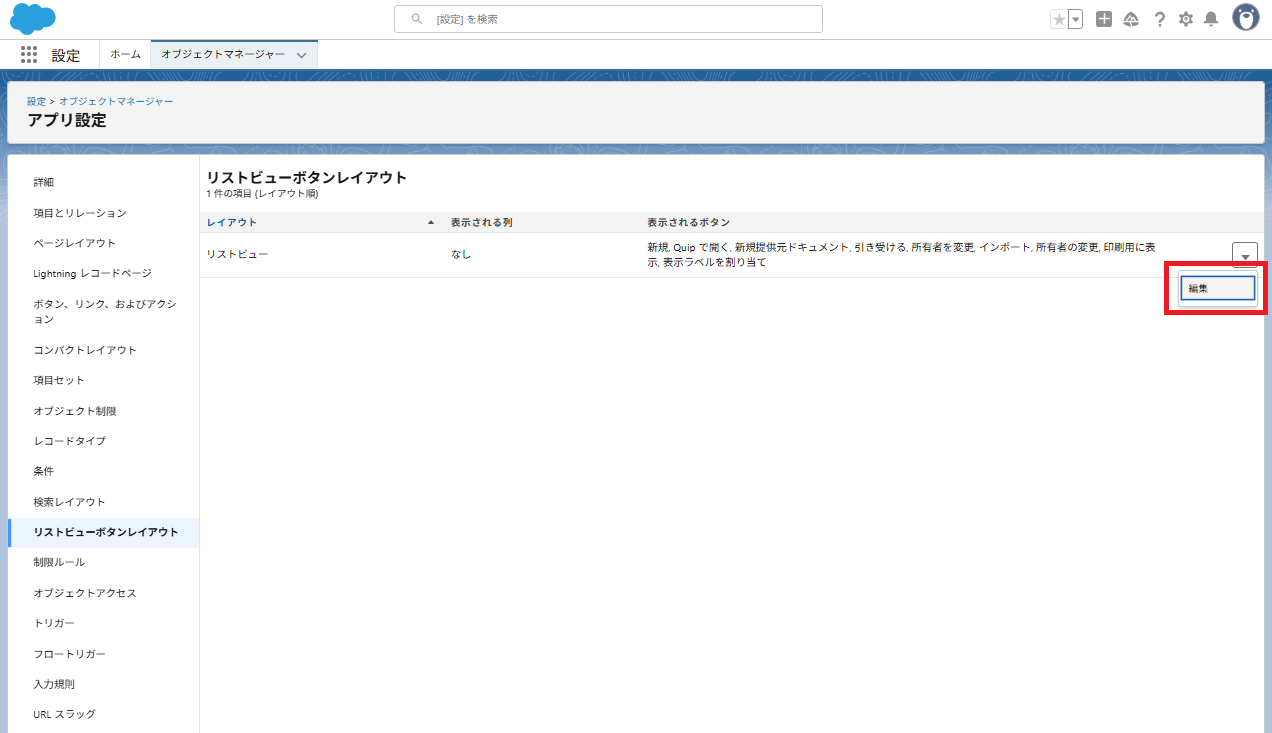The height and width of the screenshot is (733, 1272).
Task: Switch to the ホーム tab
Action: pos(125,55)
